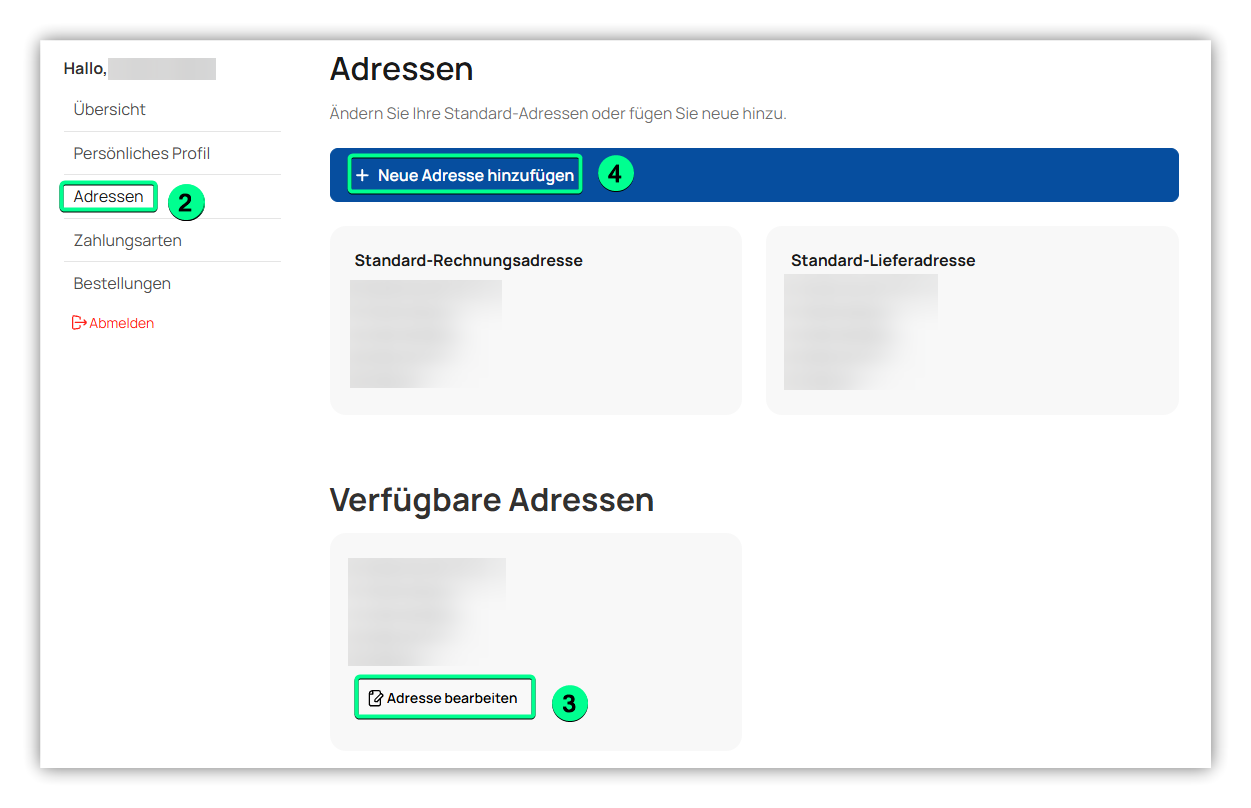Click the Standard-Lieferadresse heading
The height and width of the screenshot is (808, 1251).
[883, 260]
